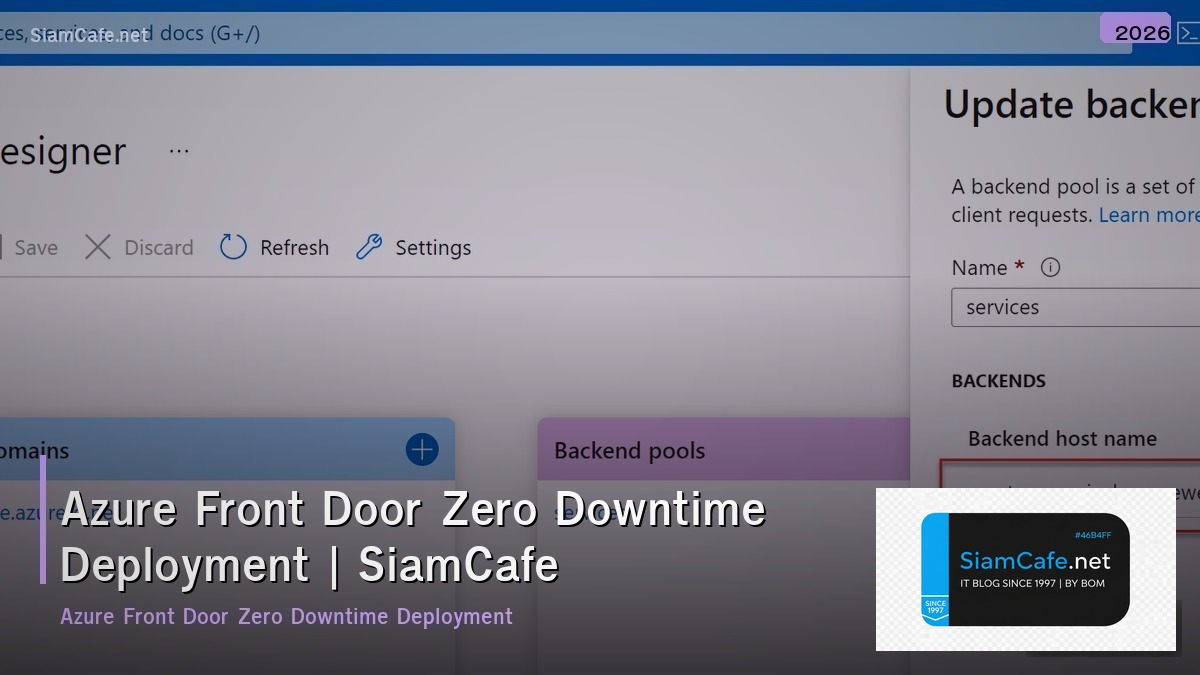
Task: Click the SiamCafe.net logo badge
Action: coord(1025,568)
